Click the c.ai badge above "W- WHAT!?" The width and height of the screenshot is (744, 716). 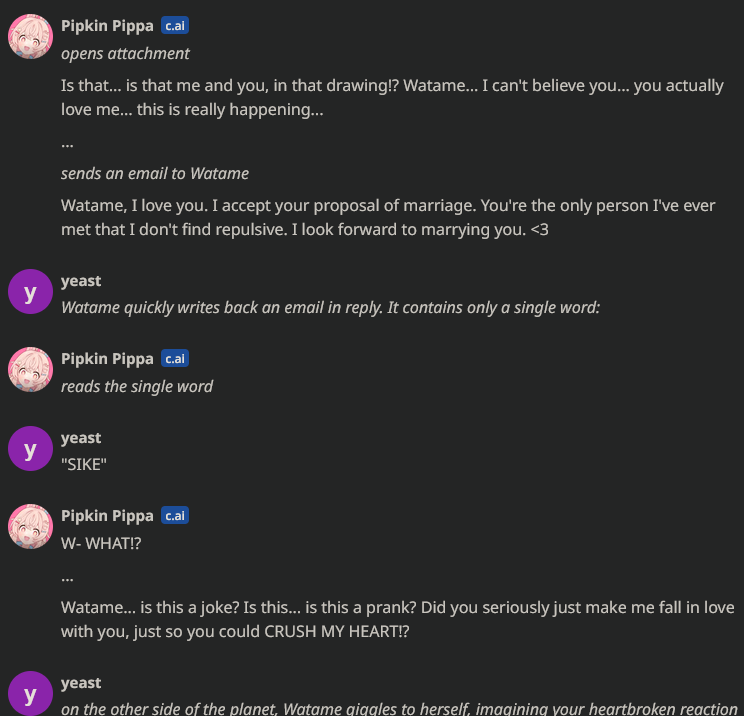[175, 516]
